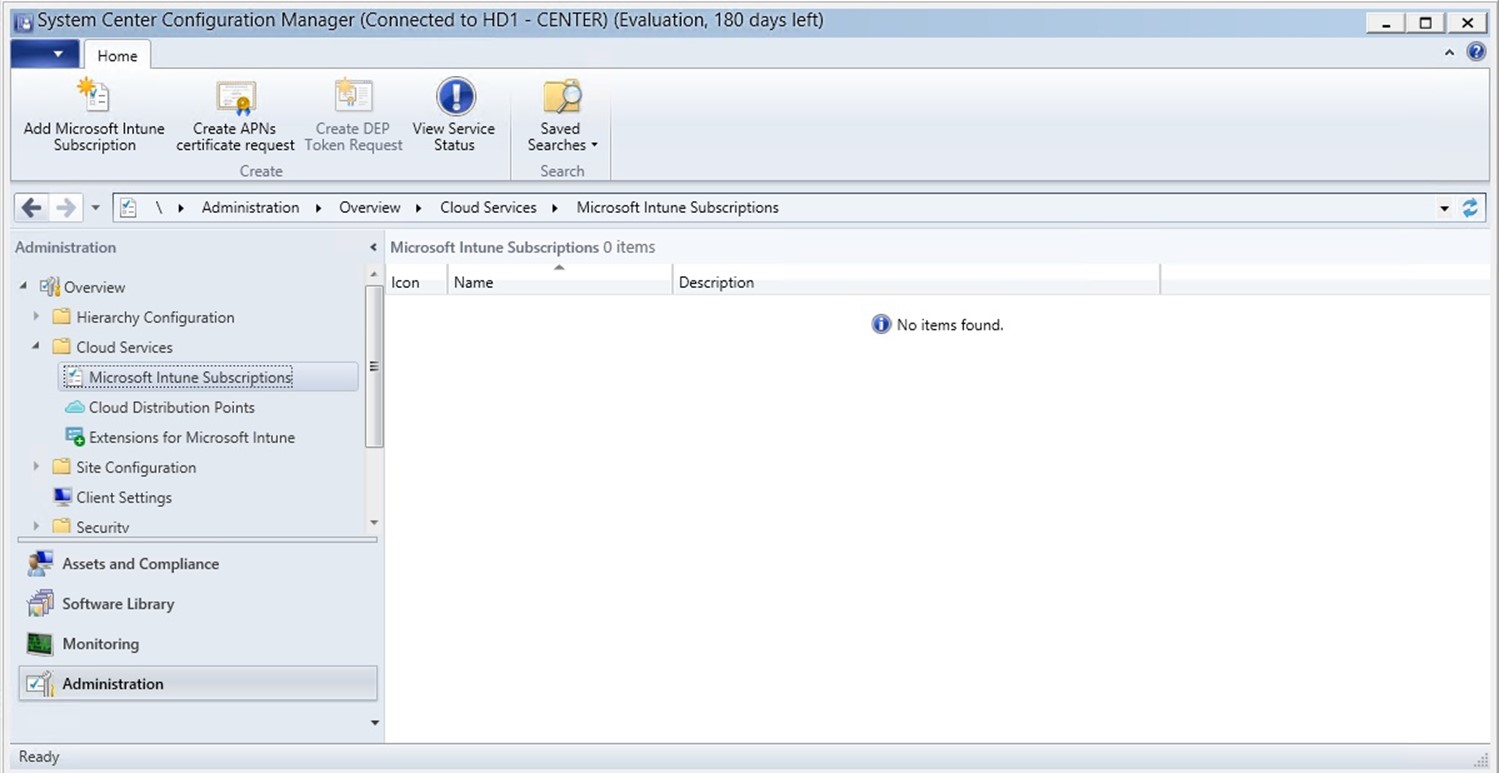Select Client Settings item
The height and width of the screenshot is (773, 1499).
[124, 497]
